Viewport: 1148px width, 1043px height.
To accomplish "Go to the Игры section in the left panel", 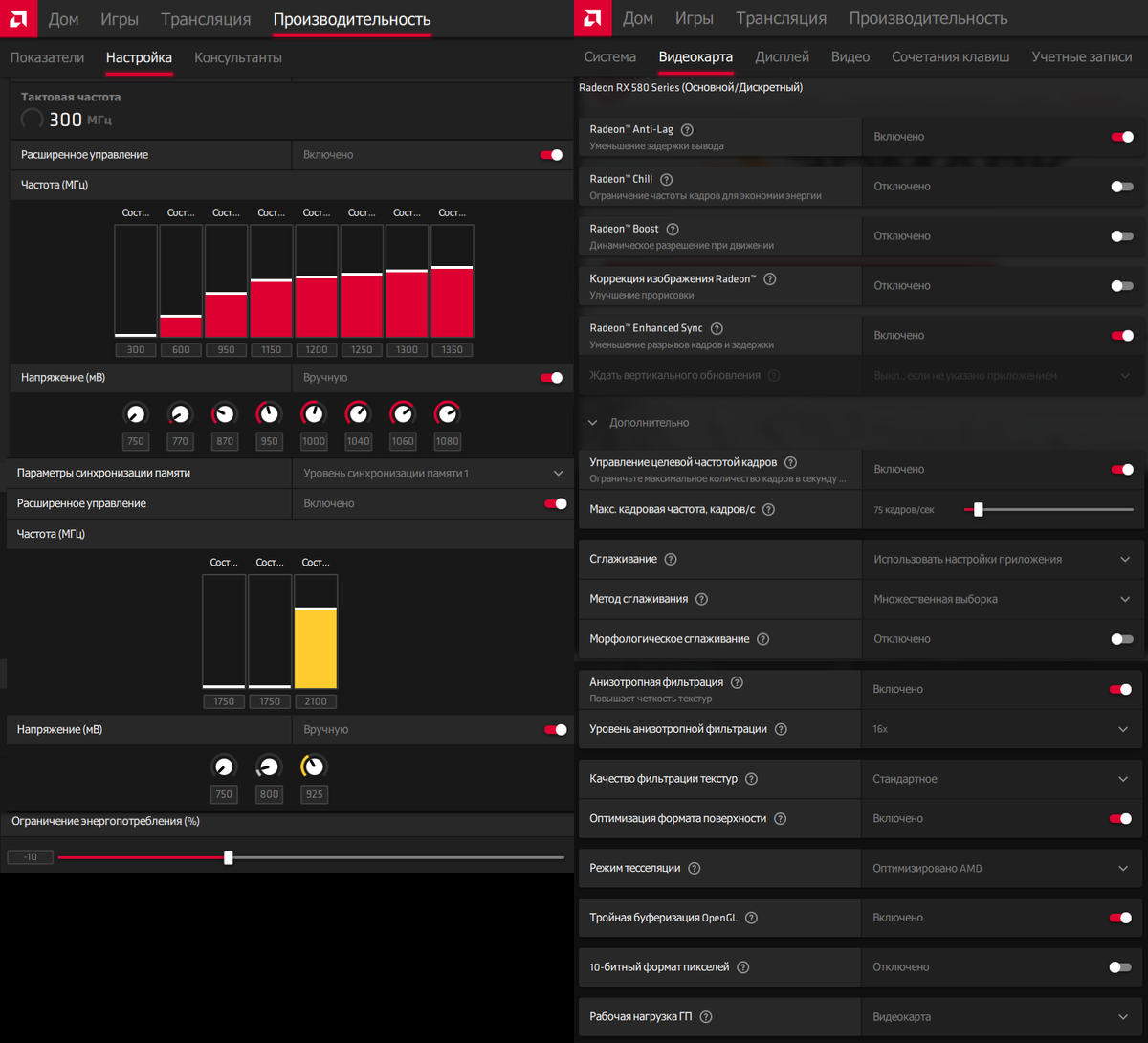I will click(x=120, y=19).
